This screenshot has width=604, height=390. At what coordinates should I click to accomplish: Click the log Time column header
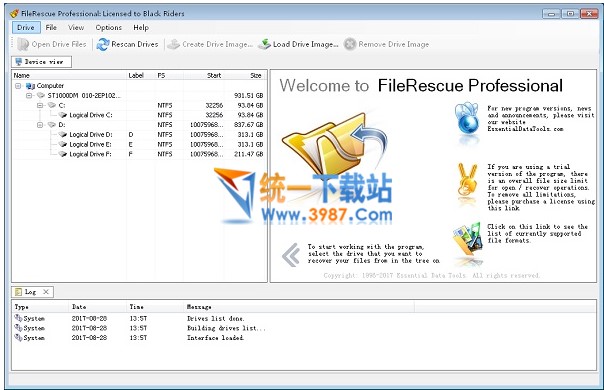(x=155, y=307)
